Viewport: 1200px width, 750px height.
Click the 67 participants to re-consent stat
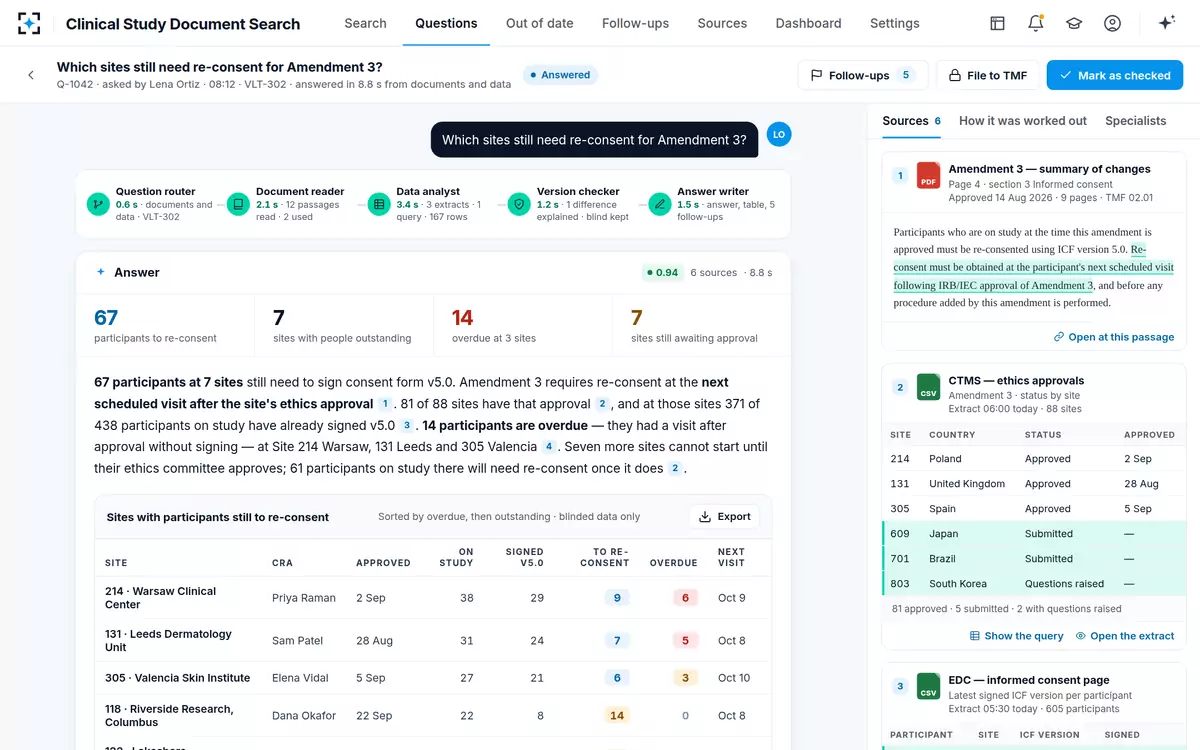(165, 326)
